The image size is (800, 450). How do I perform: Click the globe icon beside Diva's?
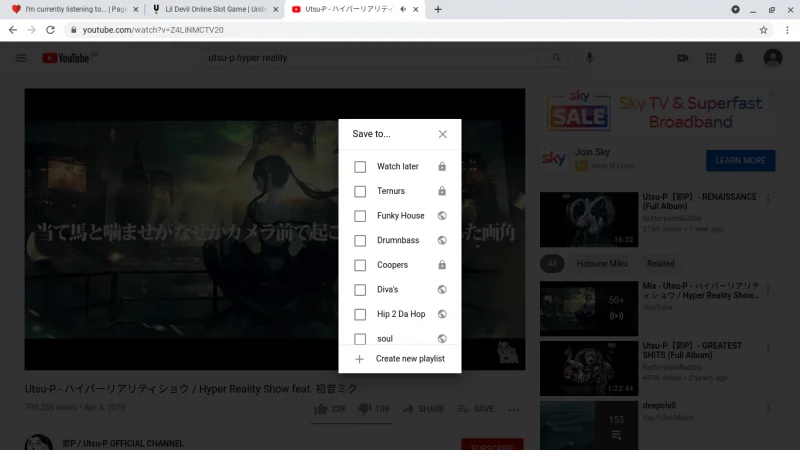click(442, 289)
